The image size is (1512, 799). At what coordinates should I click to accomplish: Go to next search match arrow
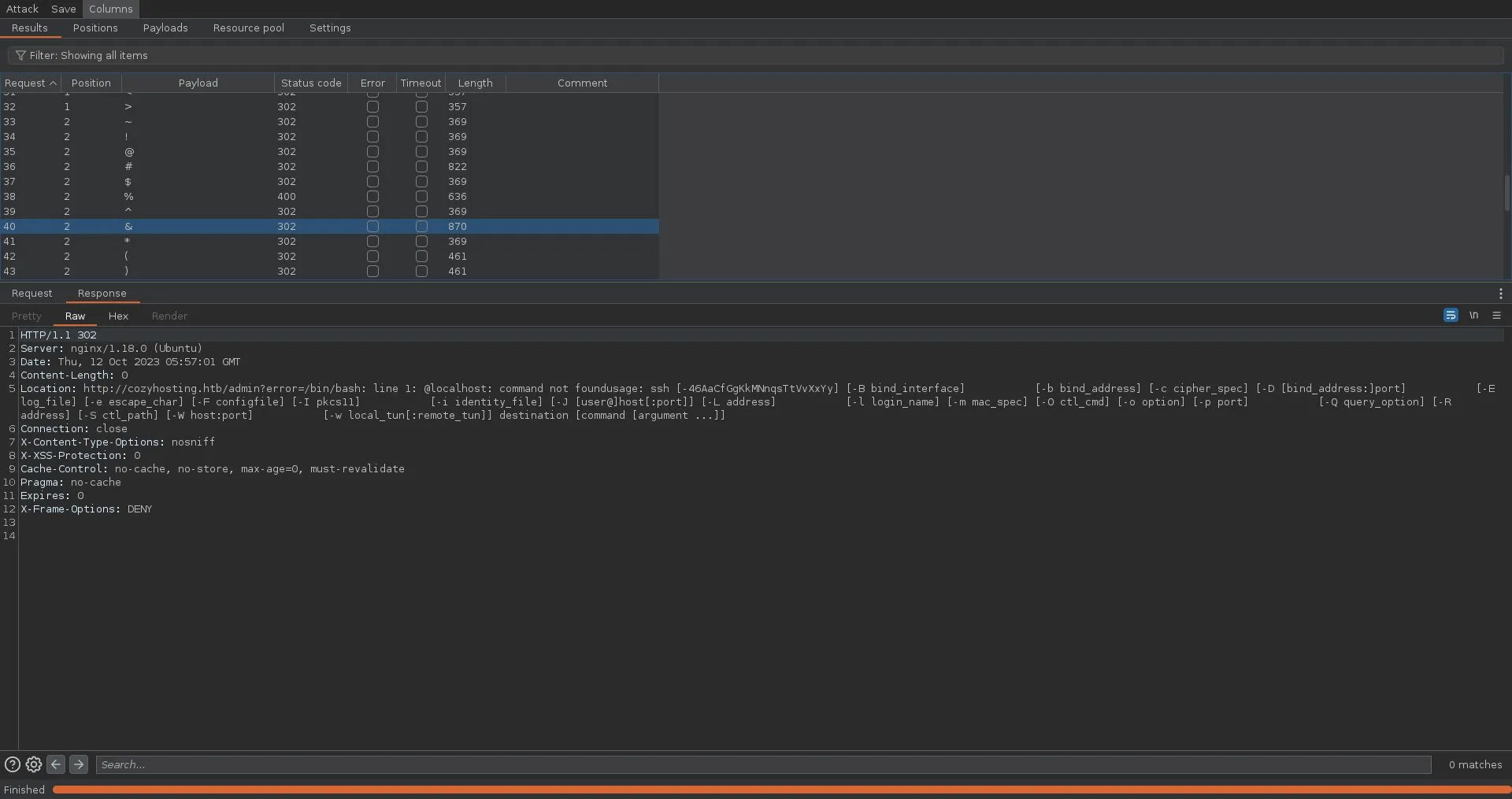pos(79,764)
